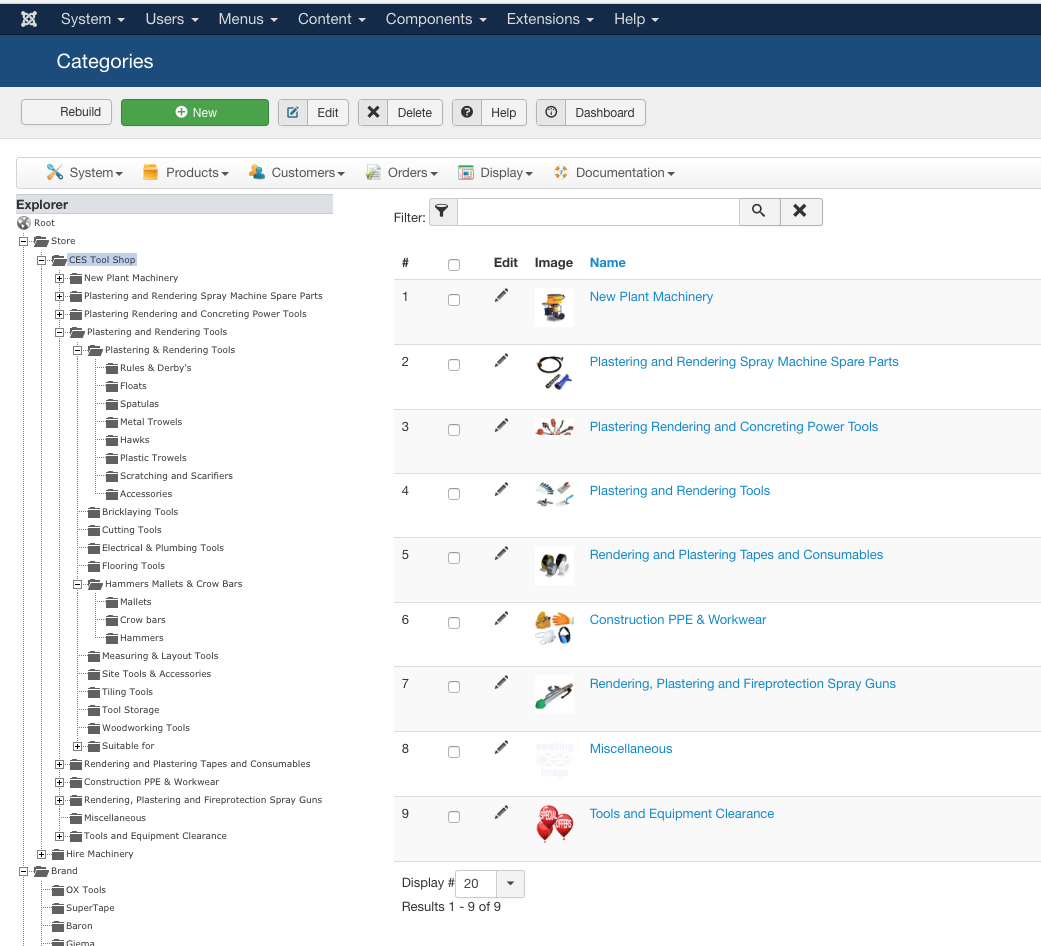Click edit pencil for Construction PPE & Workwear
Image resolution: width=1041 pixels, height=946 pixels.
click(x=502, y=618)
